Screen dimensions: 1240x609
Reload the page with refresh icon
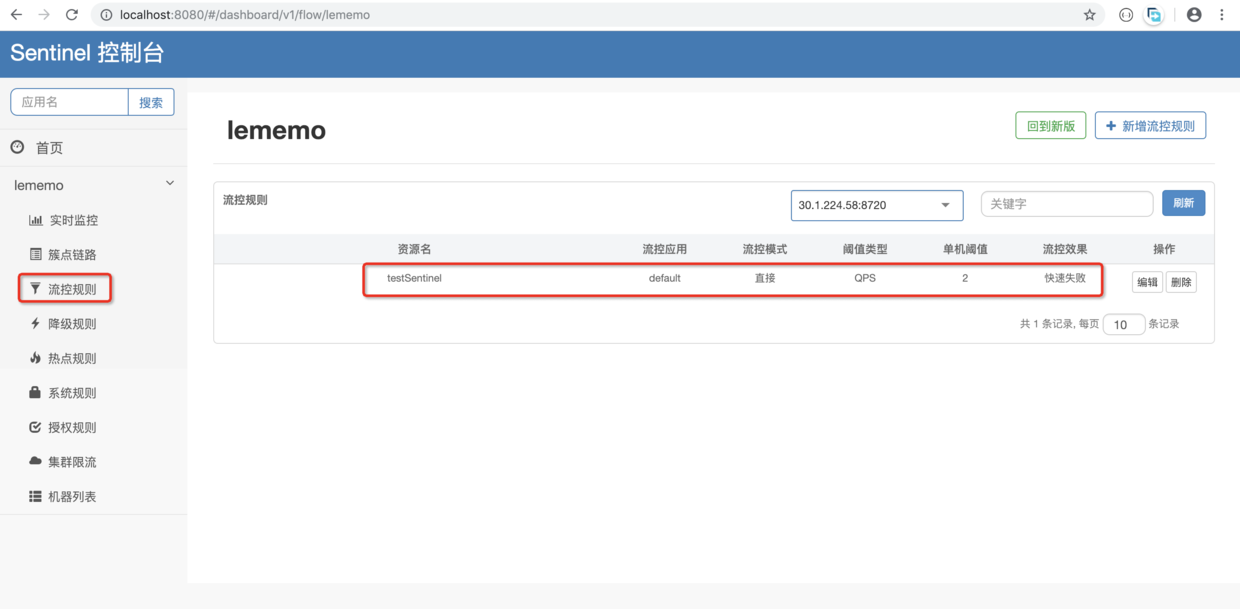point(72,15)
